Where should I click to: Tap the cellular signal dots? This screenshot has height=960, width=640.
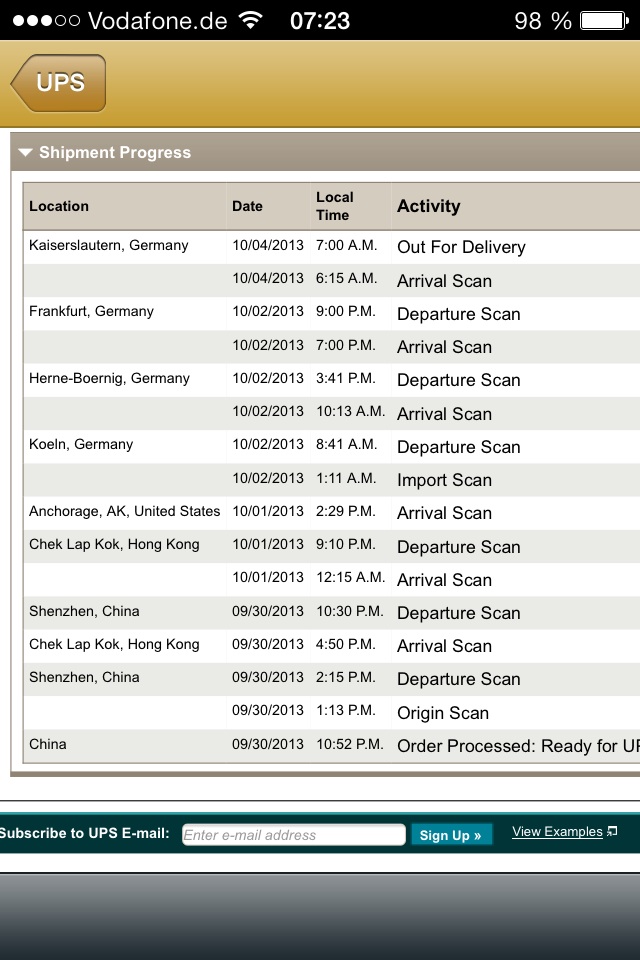tap(46, 20)
